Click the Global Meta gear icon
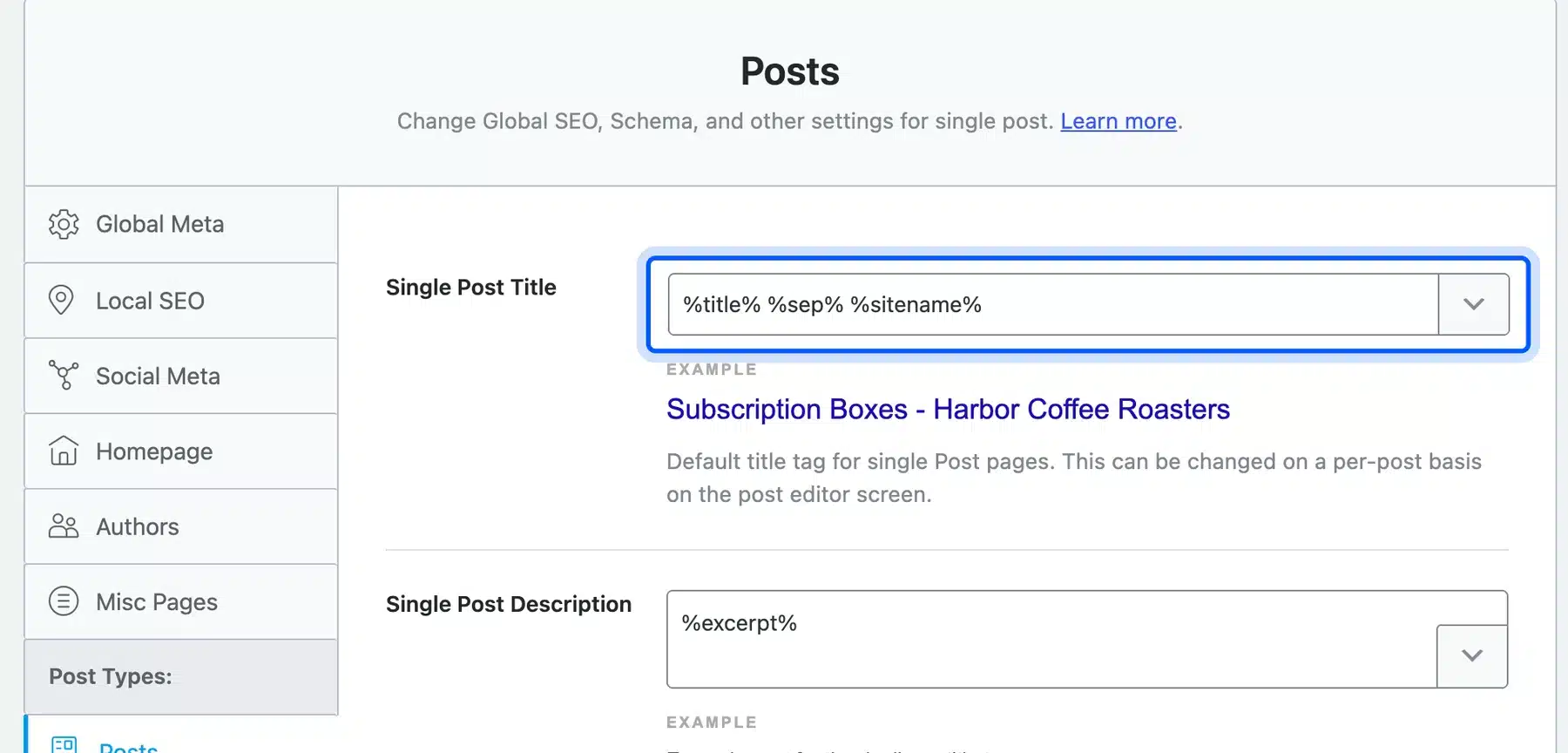 (x=64, y=224)
